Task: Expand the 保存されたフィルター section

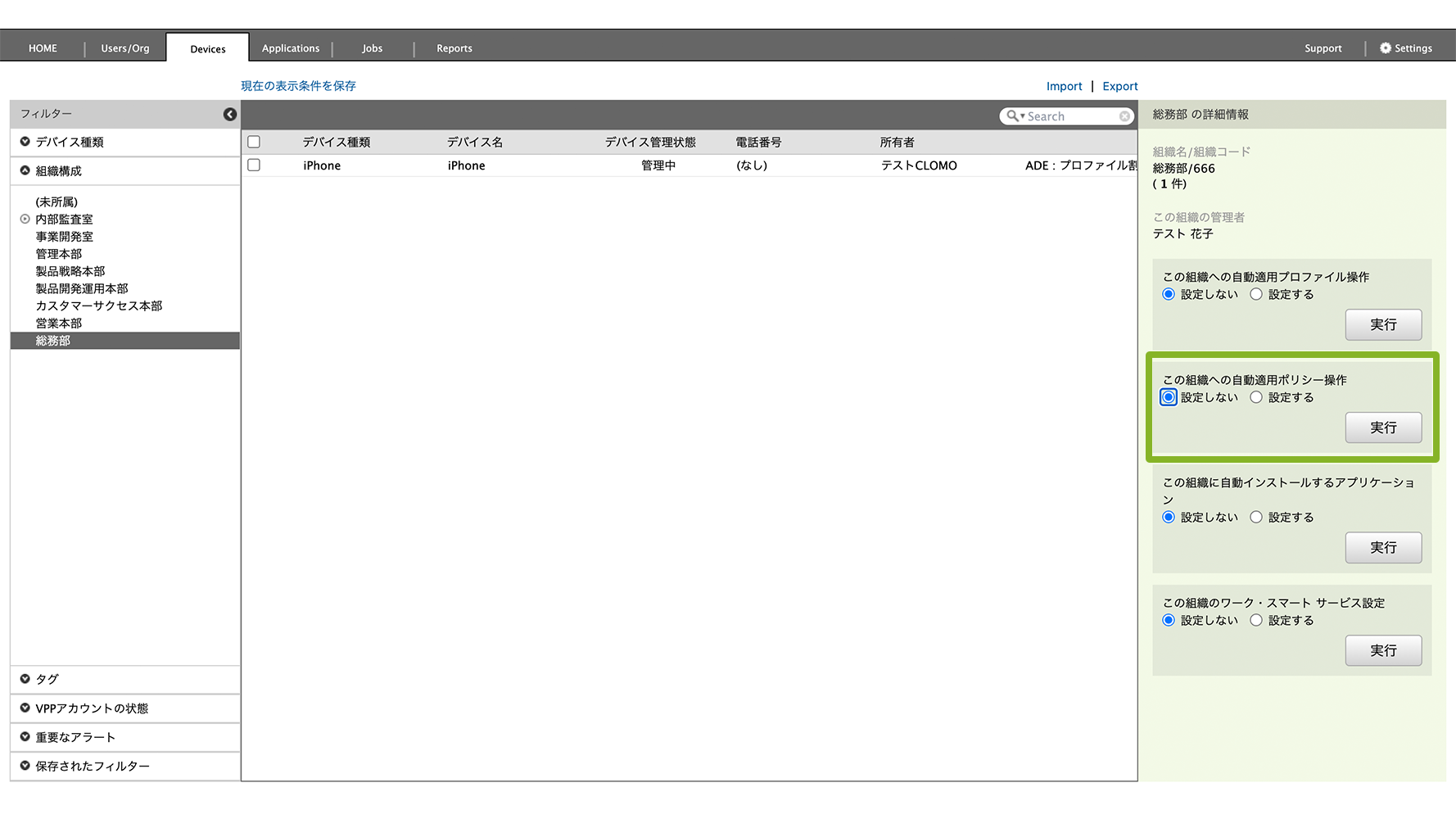Action: pos(25,766)
